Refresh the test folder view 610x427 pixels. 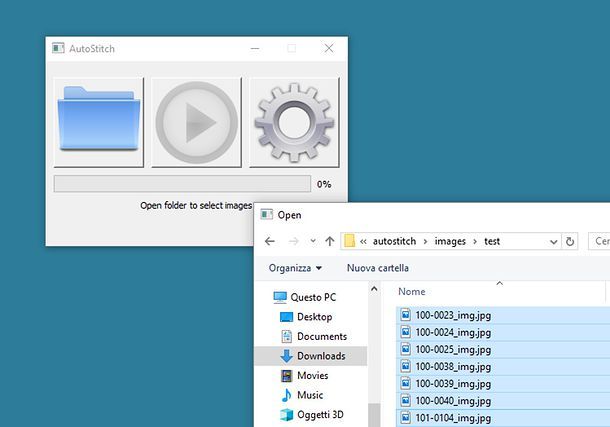pyautogui.click(x=570, y=242)
